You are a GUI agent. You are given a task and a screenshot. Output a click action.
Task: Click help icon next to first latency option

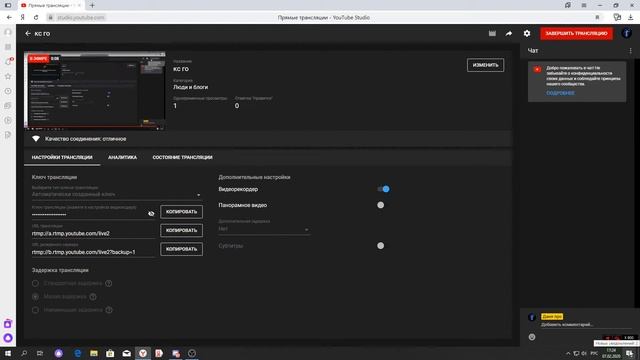coord(109,283)
